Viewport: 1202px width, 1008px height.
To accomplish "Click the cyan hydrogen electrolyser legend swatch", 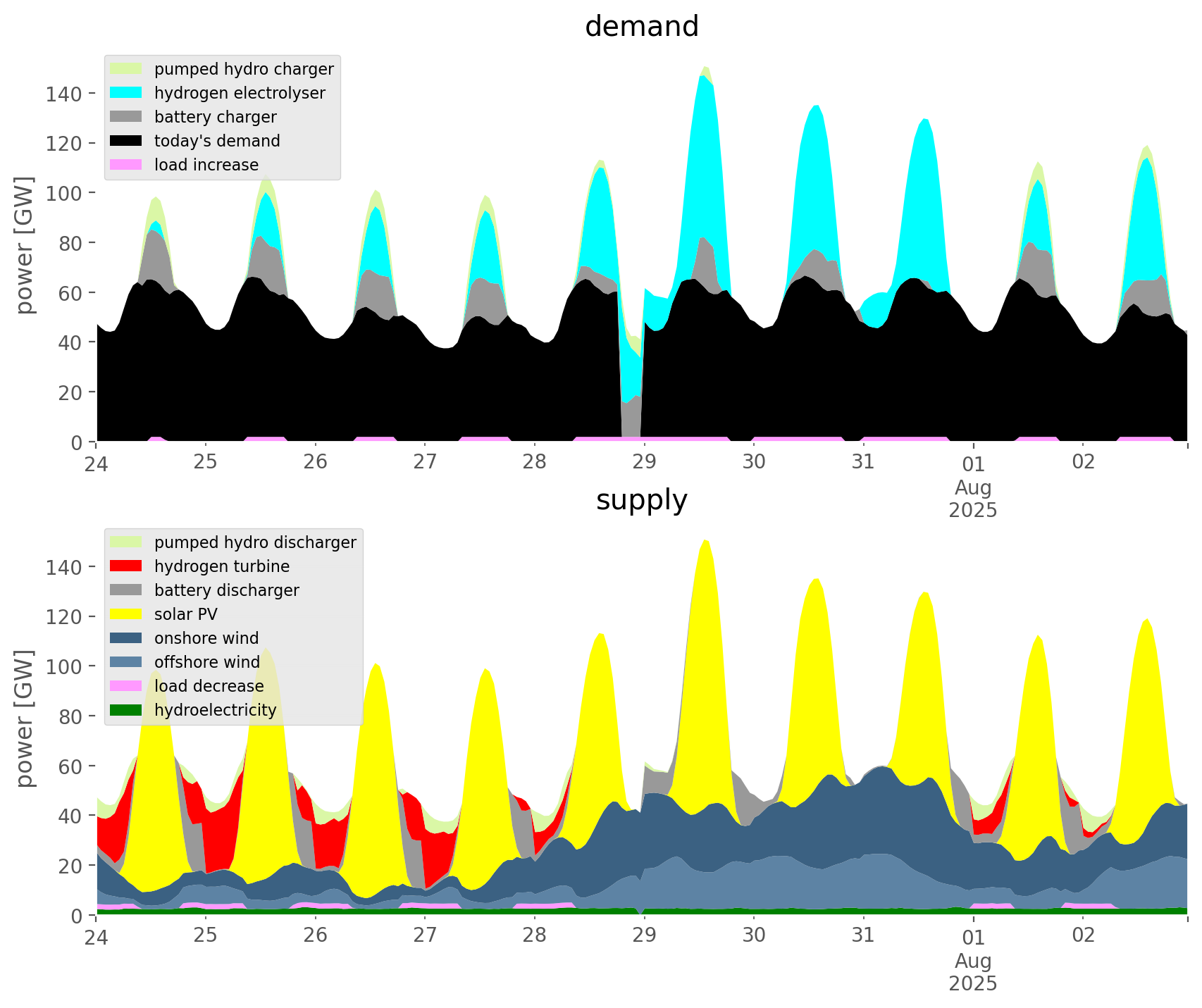I will click(127, 93).
